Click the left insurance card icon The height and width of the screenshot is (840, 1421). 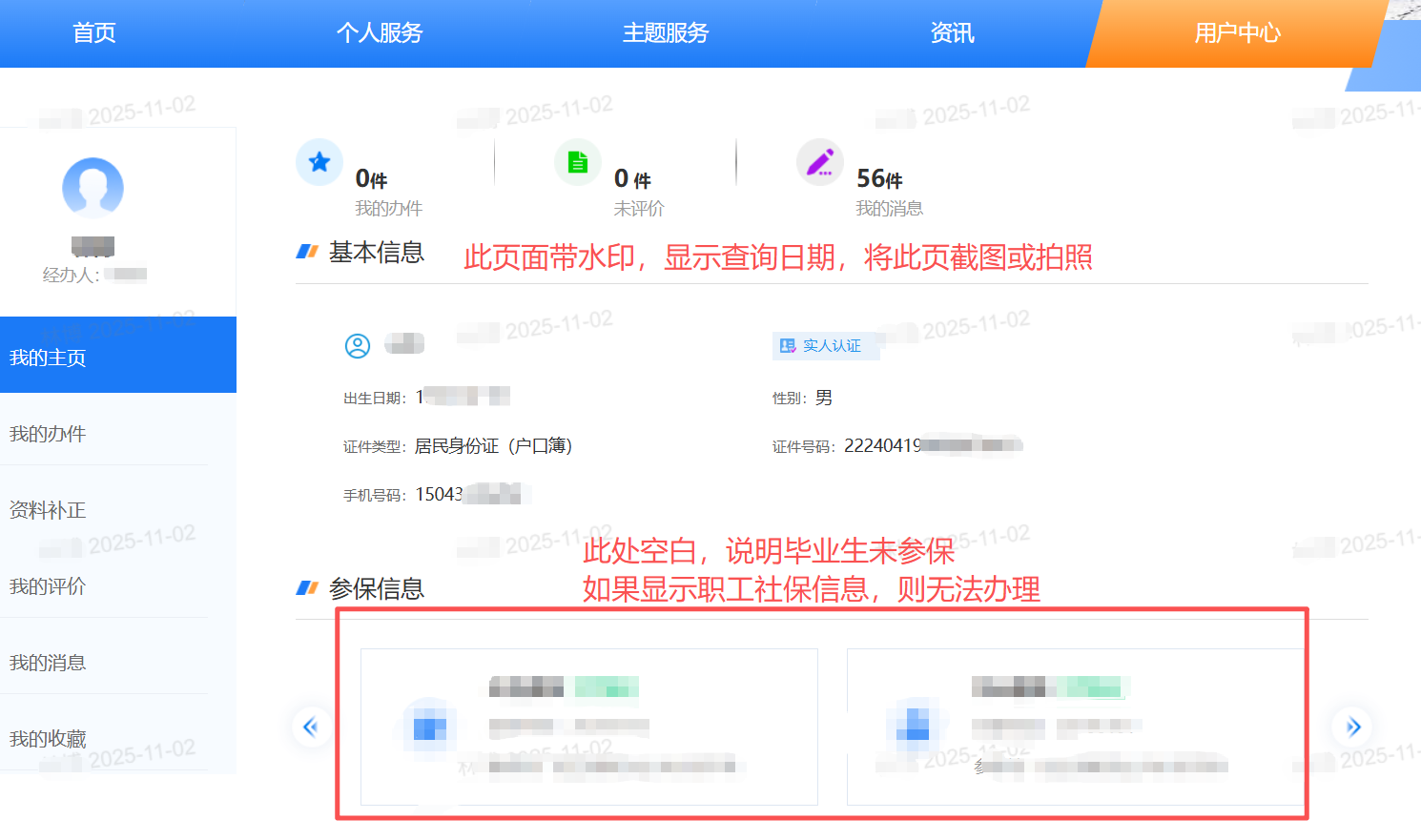[429, 728]
